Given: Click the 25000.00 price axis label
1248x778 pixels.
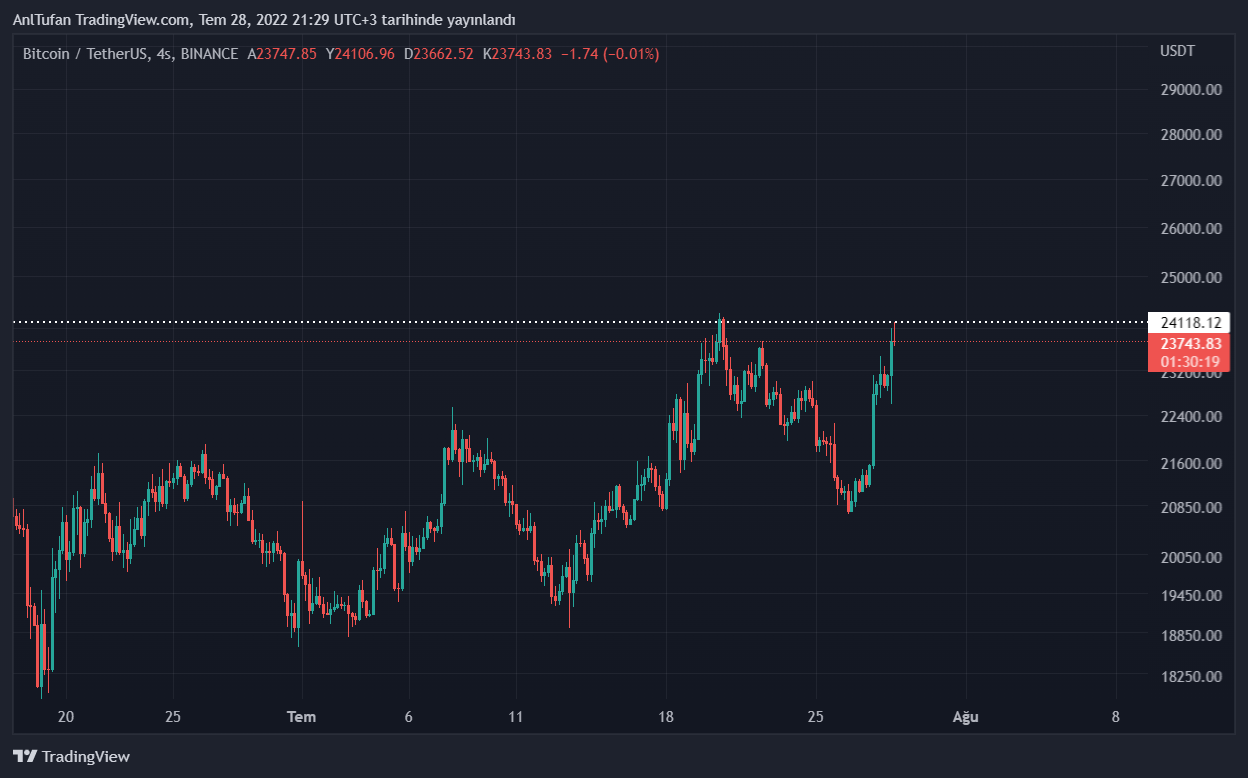Looking at the screenshot, I should coord(1192,277).
